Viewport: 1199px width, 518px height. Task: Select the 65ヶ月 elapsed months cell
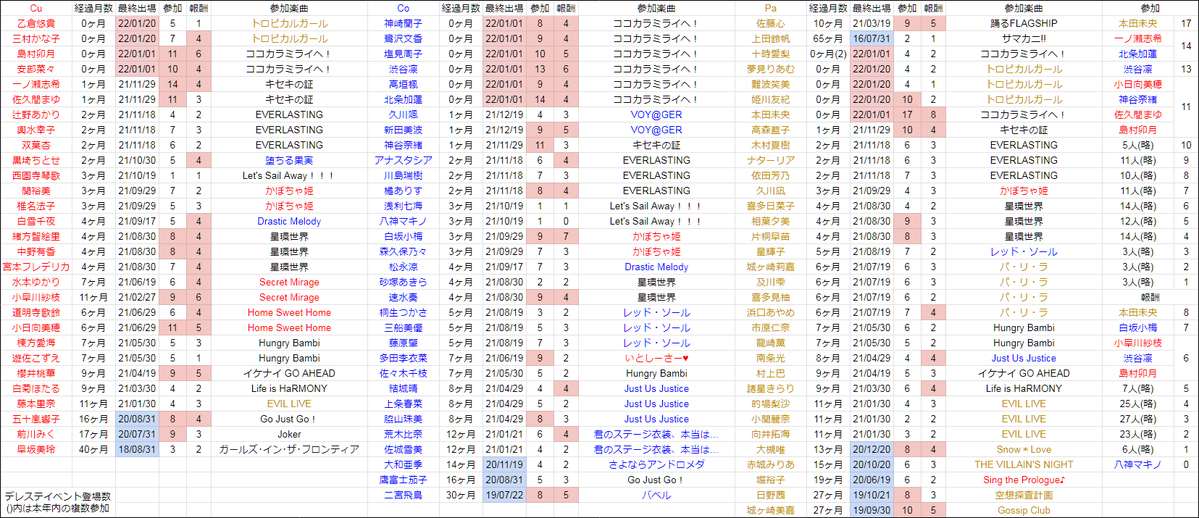coord(827,38)
